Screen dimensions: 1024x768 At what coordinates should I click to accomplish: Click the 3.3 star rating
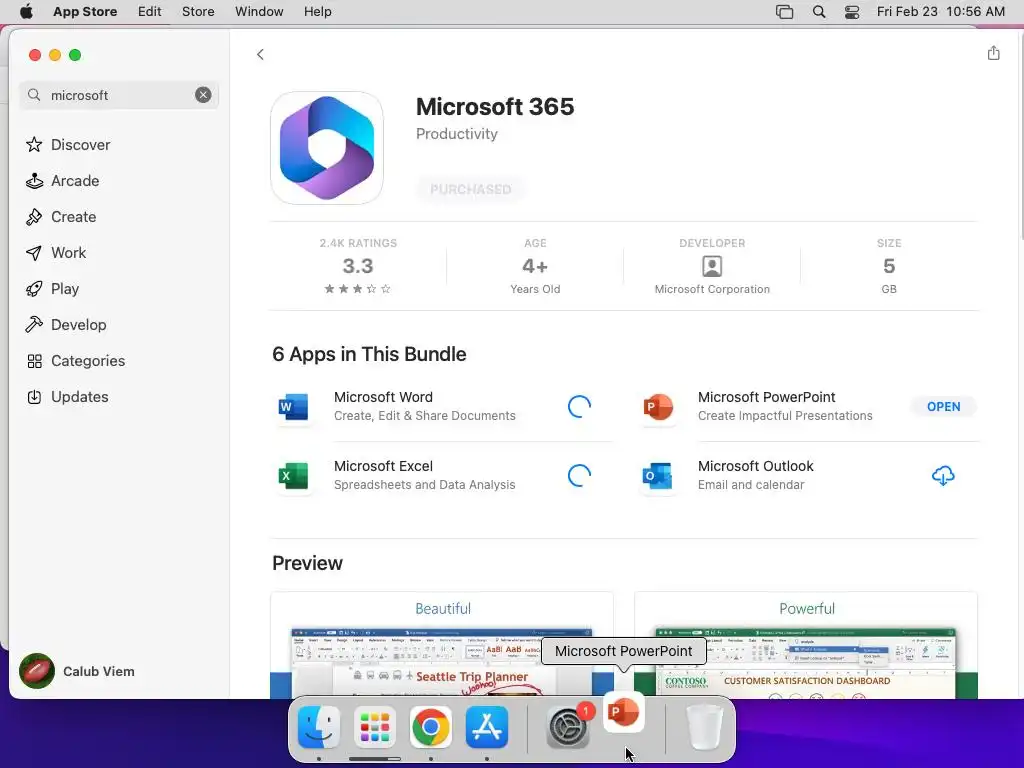(358, 266)
